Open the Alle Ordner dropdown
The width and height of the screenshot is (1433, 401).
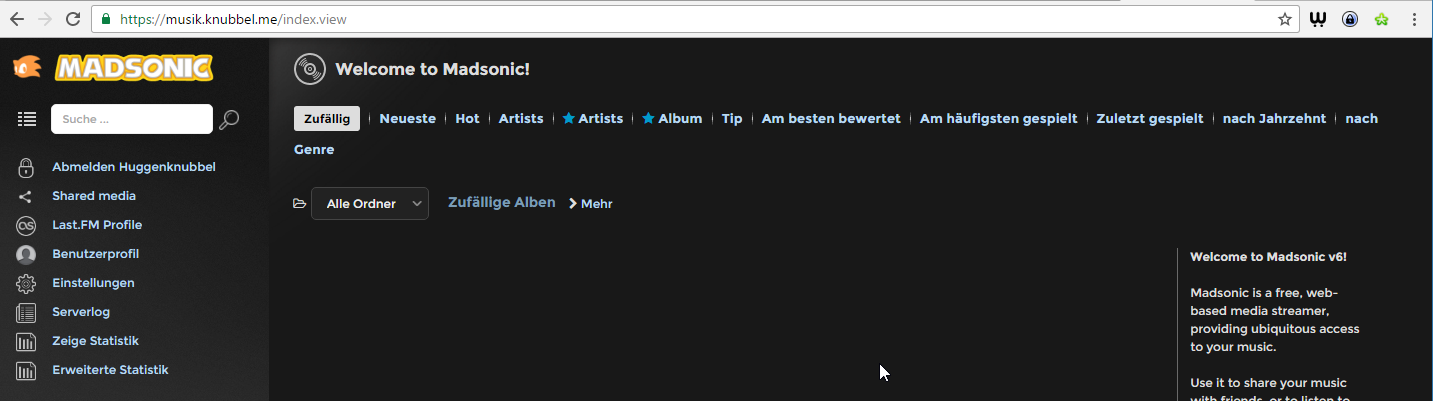click(x=369, y=204)
